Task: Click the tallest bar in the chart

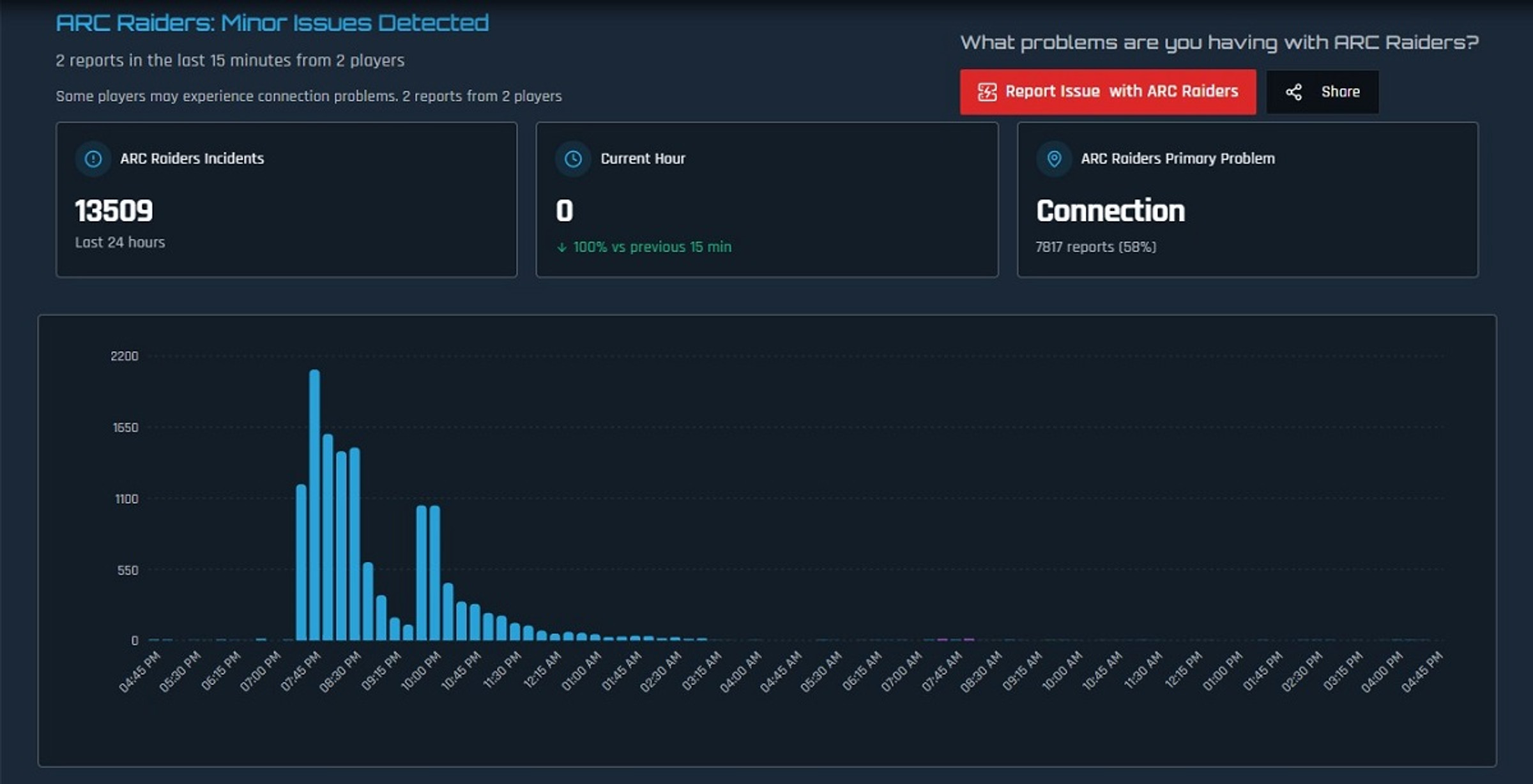Action: (314, 504)
